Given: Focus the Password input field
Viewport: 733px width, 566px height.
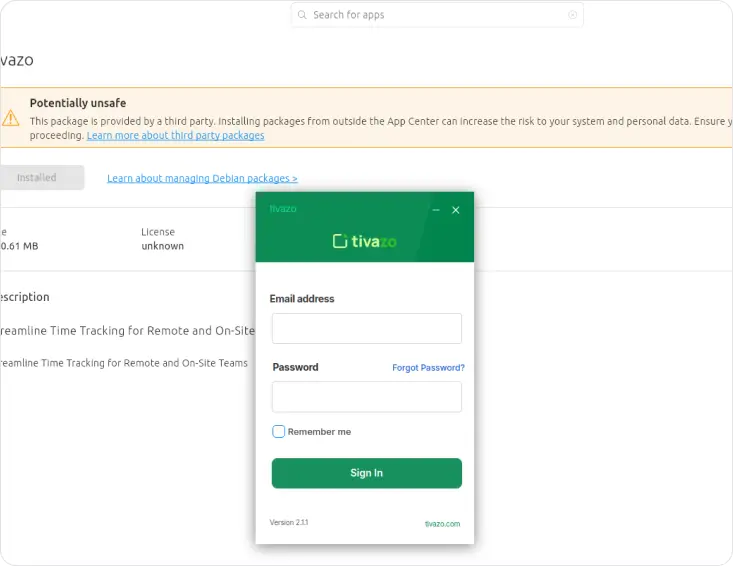Looking at the screenshot, I should point(366,397).
